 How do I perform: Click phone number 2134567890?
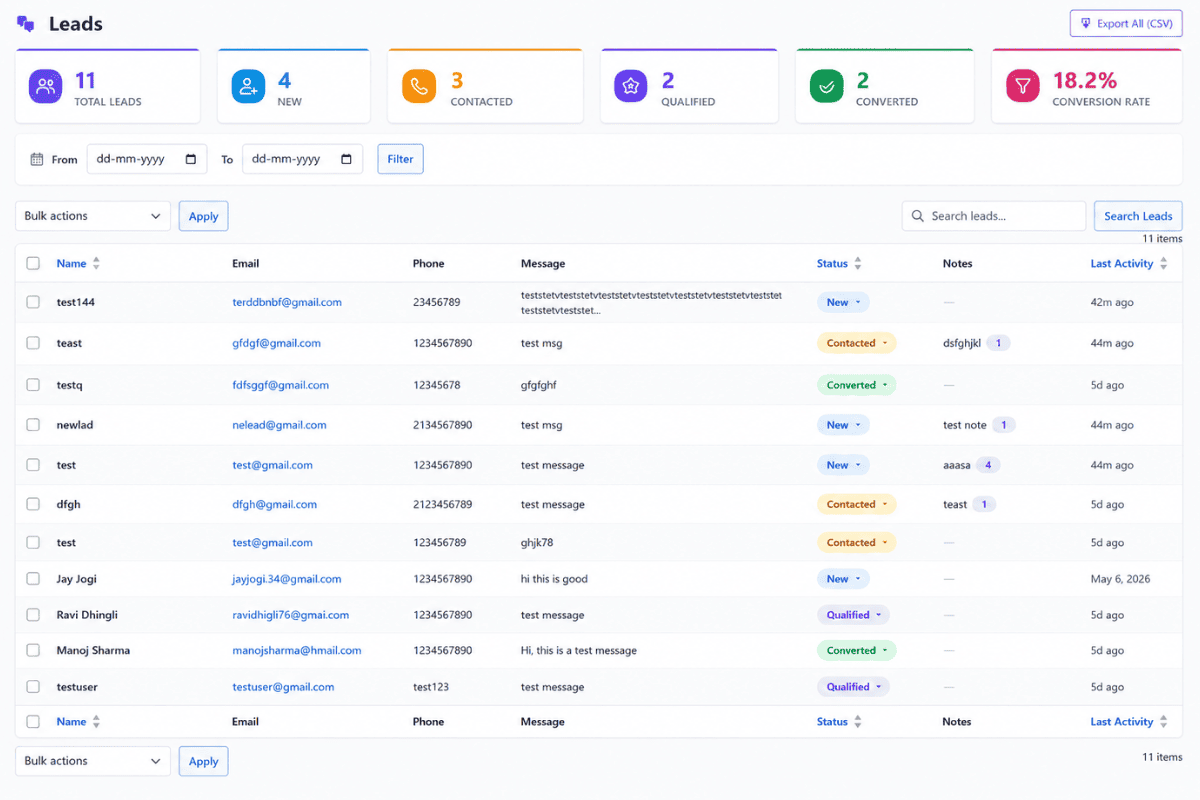(442, 425)
